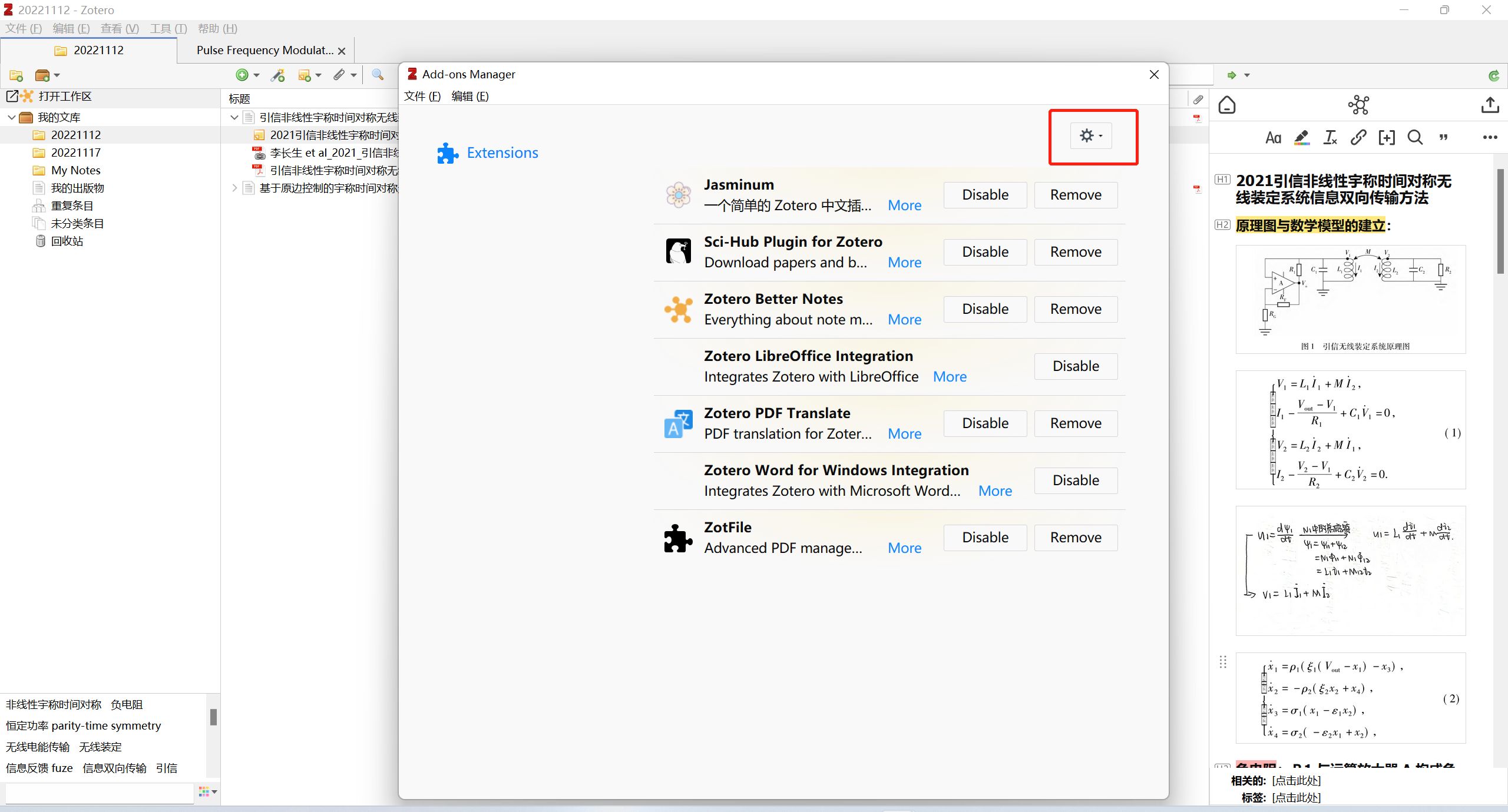Click the insert link icon in note editor
1508x812 pixels.
coord(1358,138)
